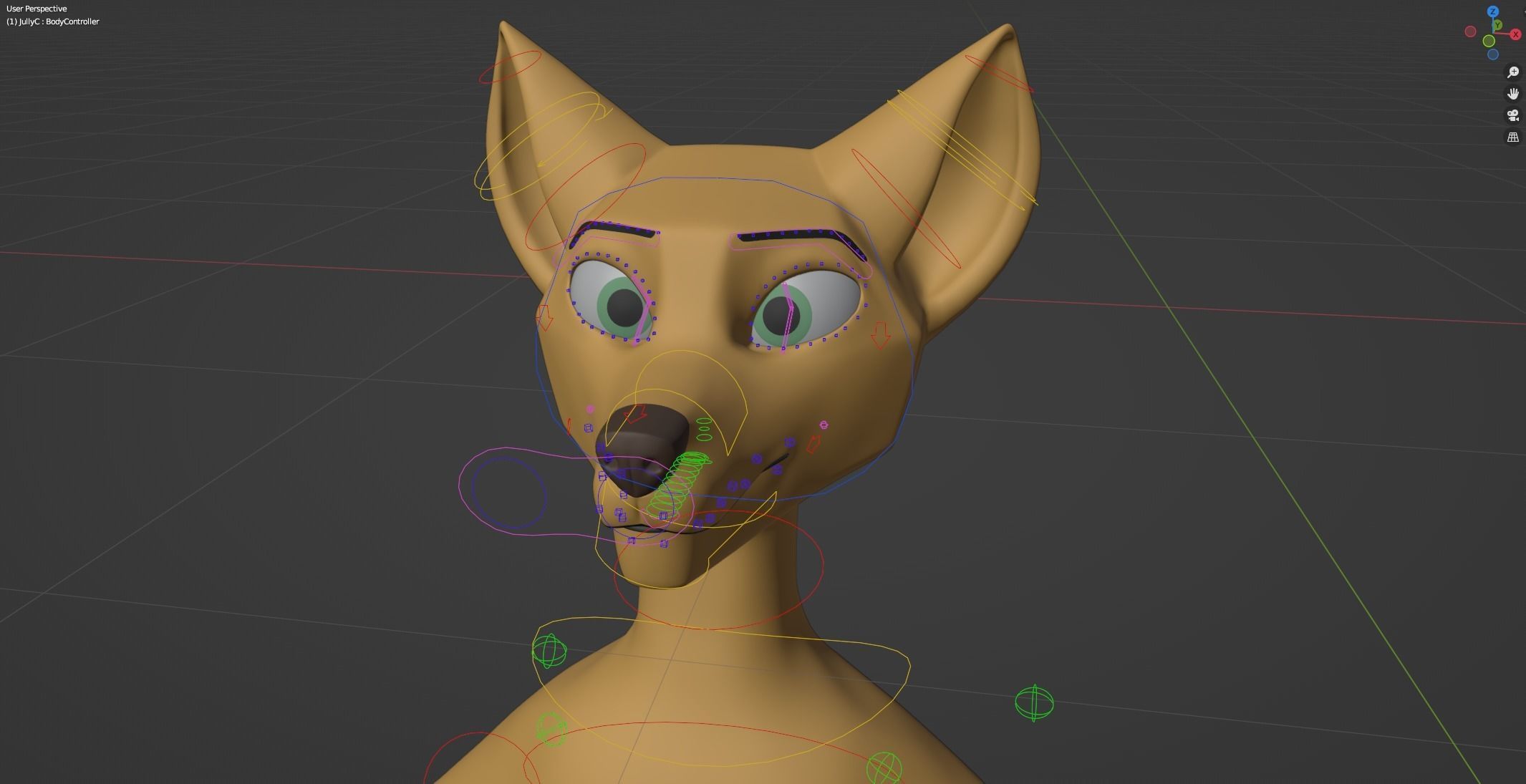The image size is (1526, 784).
Task: Select the large red neck ring controller
Action: point(719,570)
